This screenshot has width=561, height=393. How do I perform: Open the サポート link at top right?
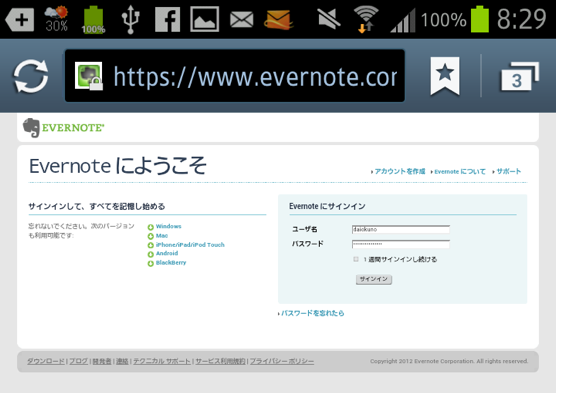[508, 171]
